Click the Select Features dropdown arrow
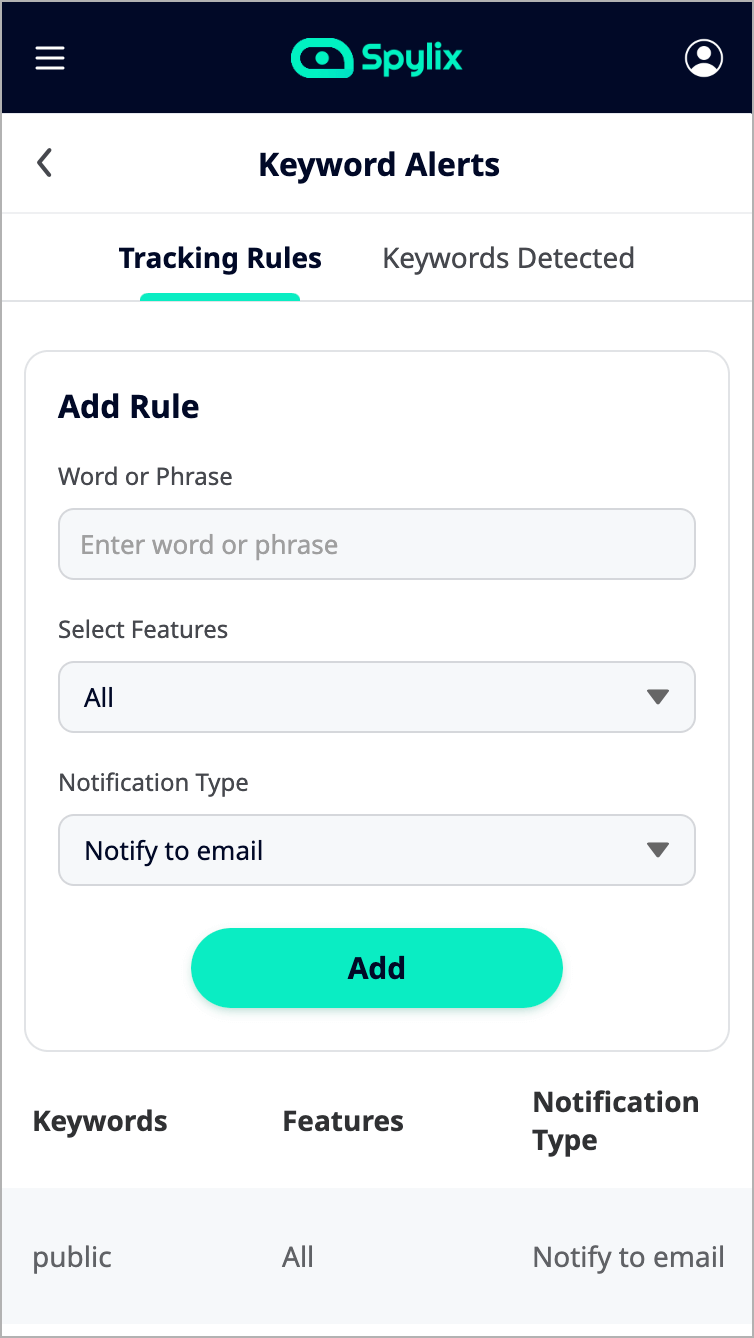 [x=657, y=697]
